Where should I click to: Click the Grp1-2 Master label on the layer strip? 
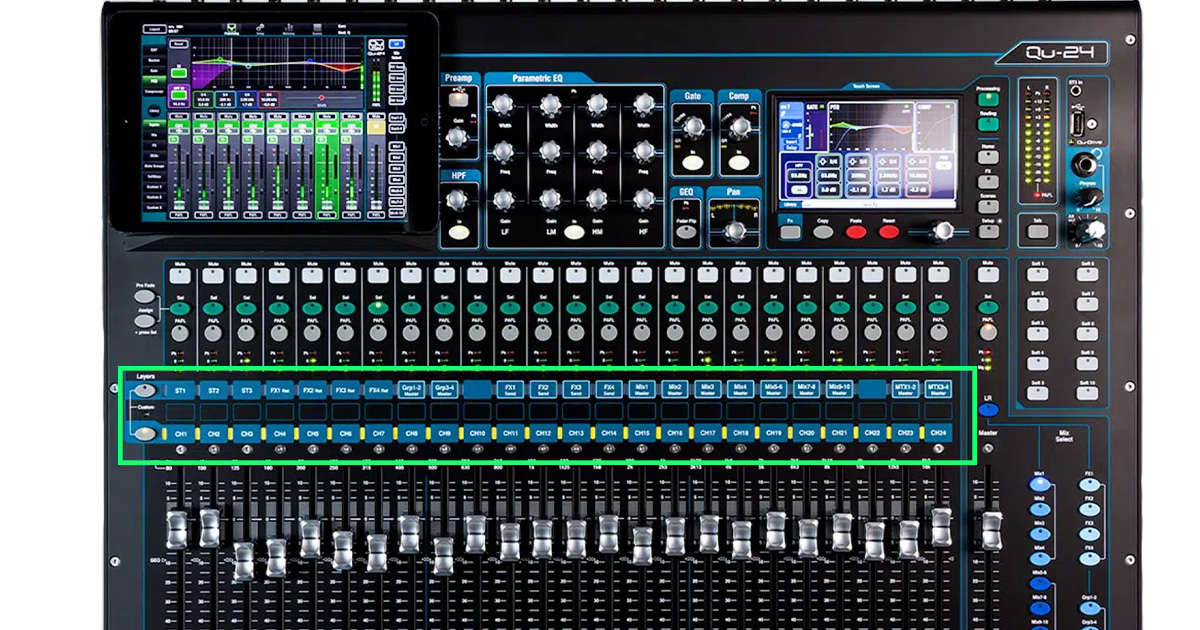pos(411,389)
